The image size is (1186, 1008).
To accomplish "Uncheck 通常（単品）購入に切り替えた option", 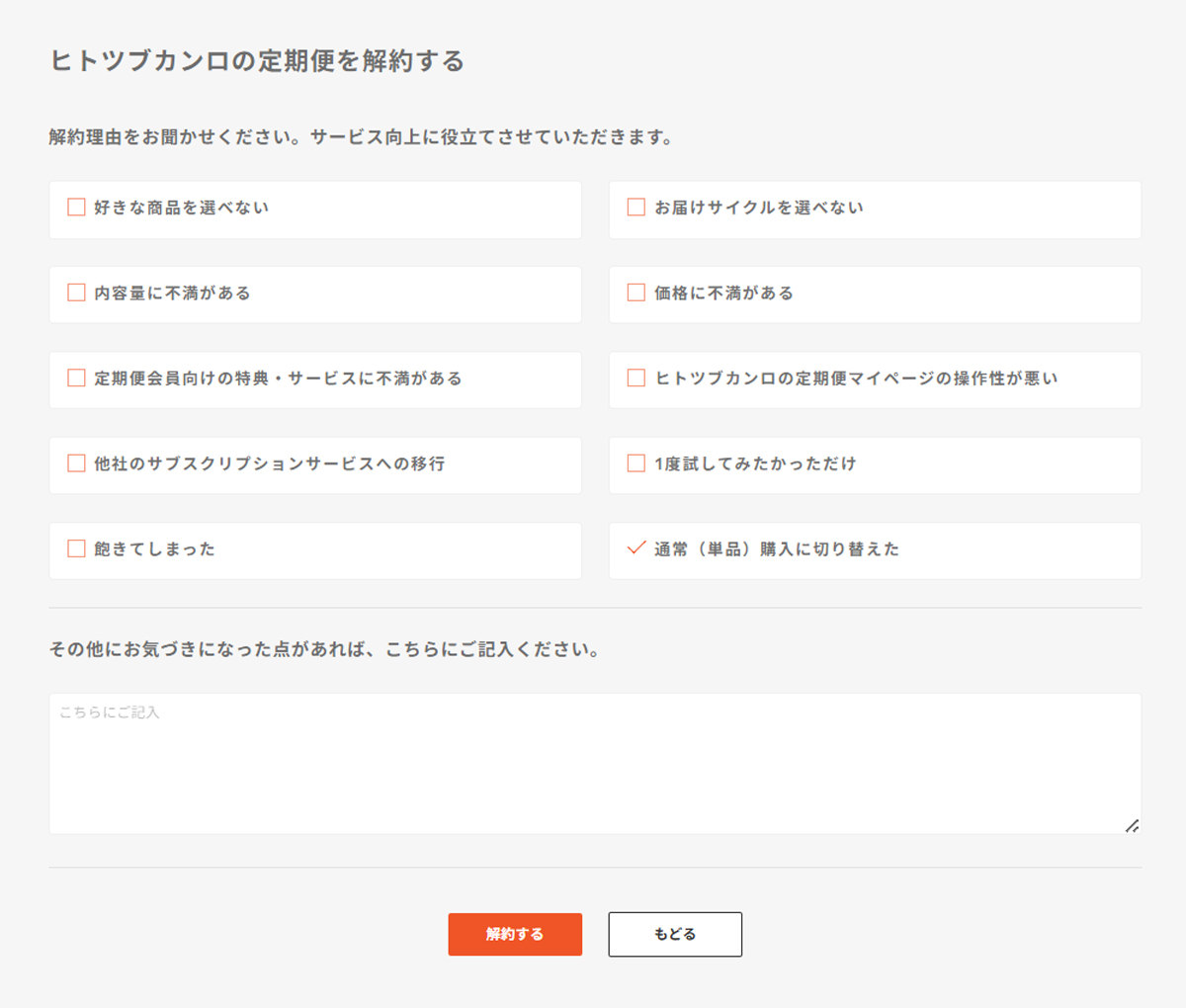I will (x=636, y=548).
